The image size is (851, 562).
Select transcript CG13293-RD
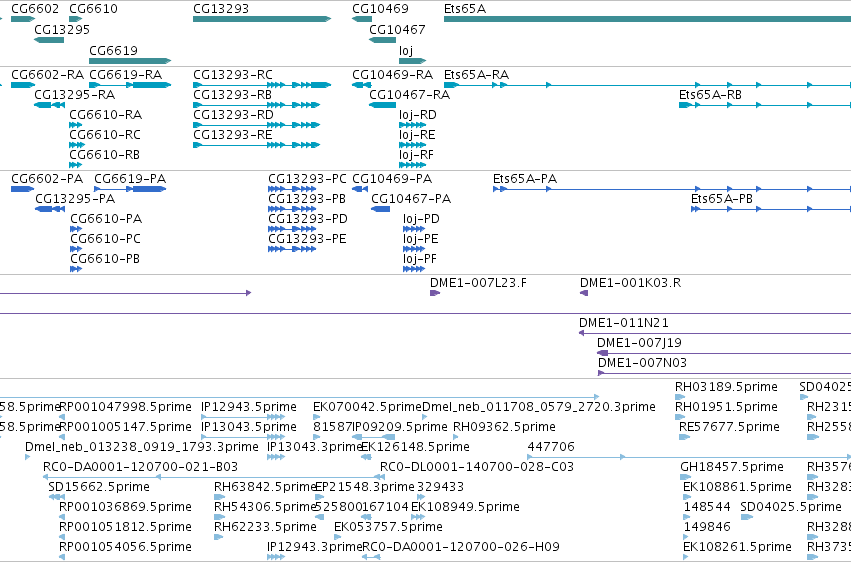click(x=257, y=125)
